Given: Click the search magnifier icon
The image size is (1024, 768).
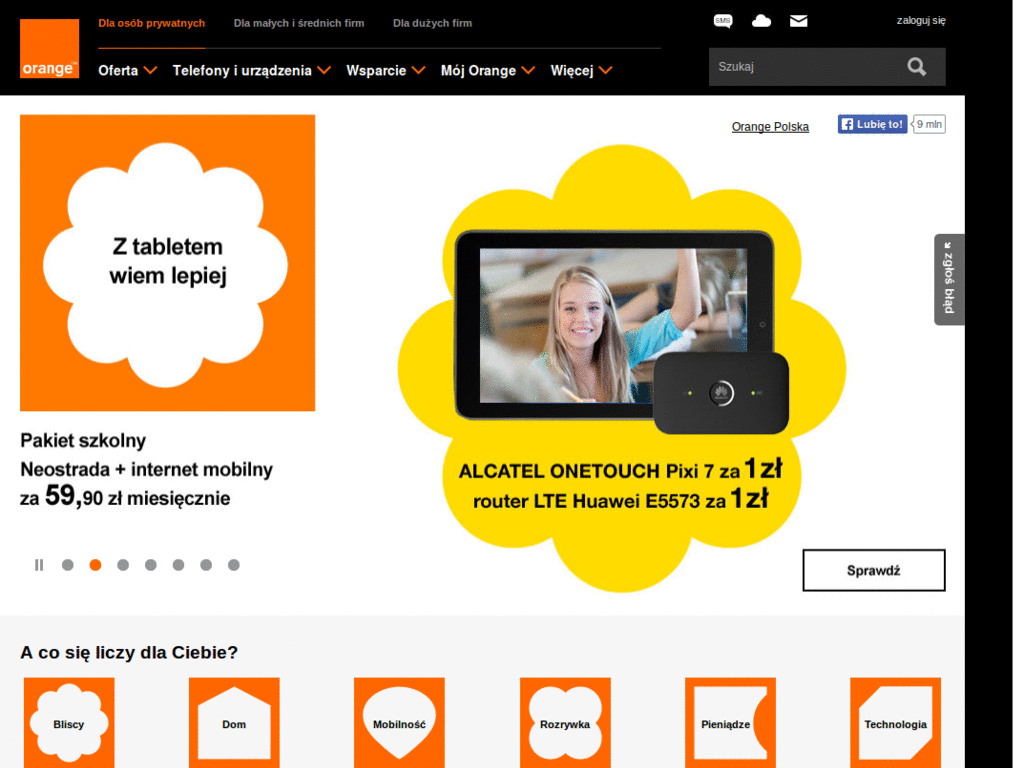Looking at the screenshot, I should [x=916, y=66].
